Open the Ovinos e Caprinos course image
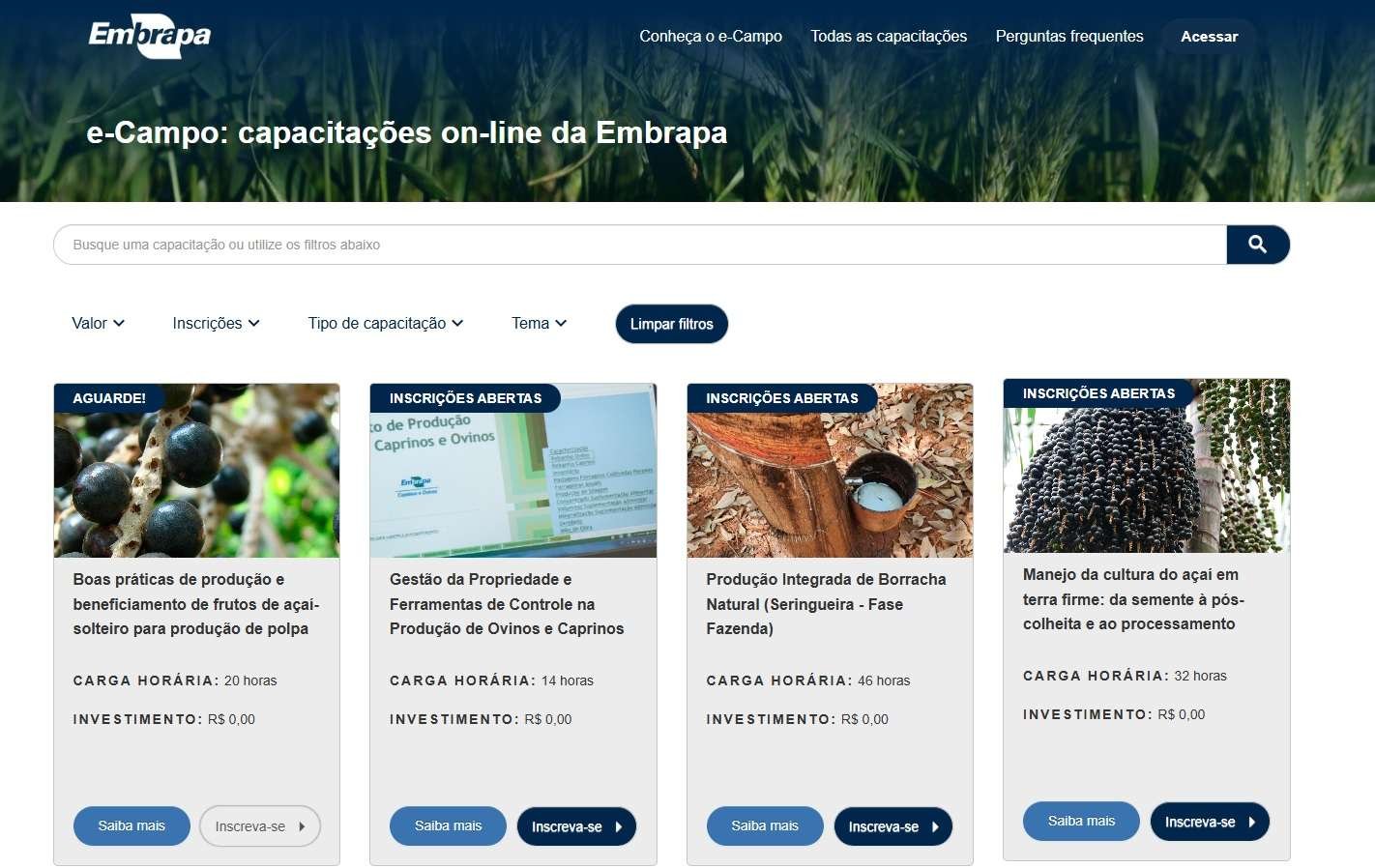Screen dimensions: 1375x868 click(x=513, y=471)
